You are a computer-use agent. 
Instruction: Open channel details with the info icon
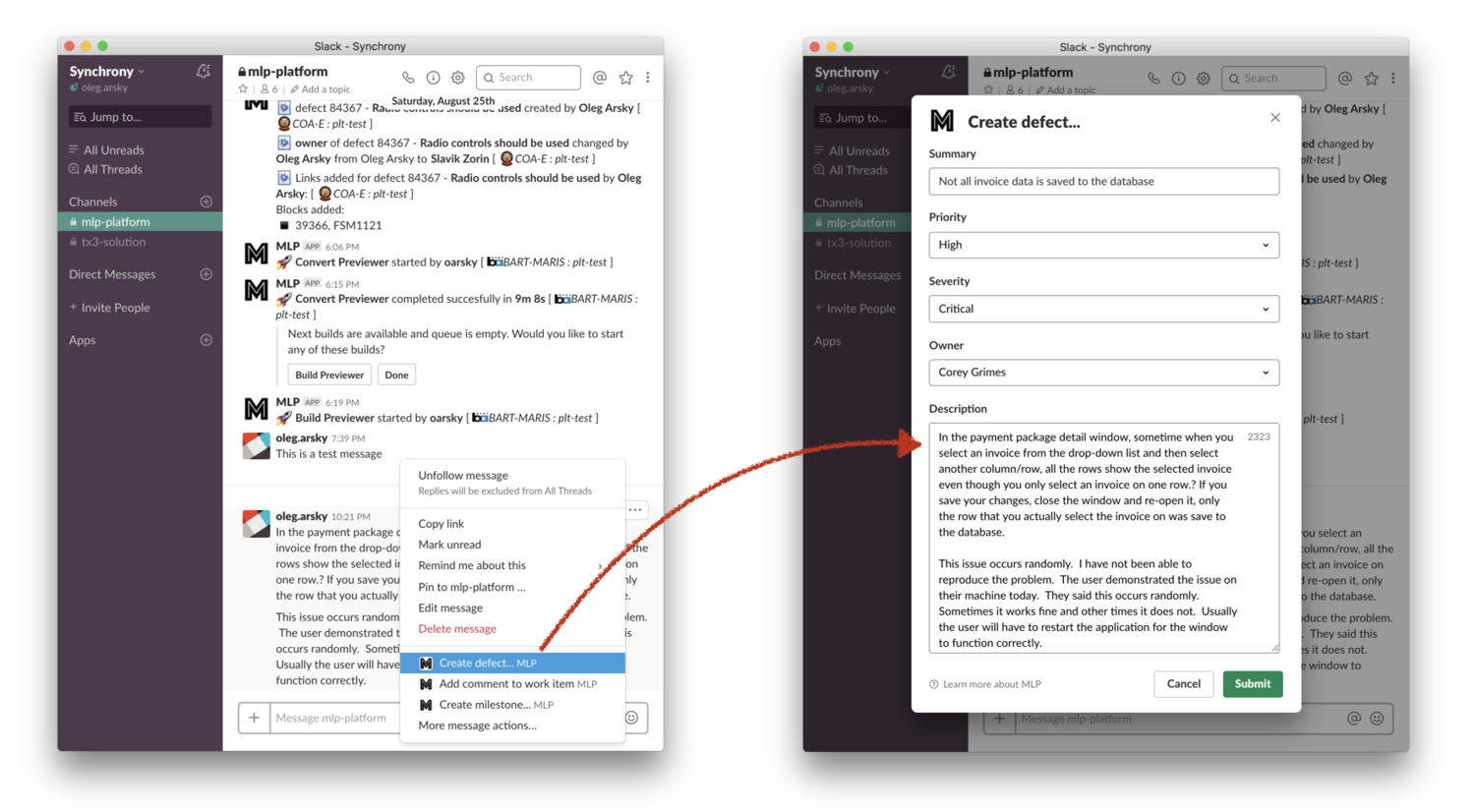[433, 78]
